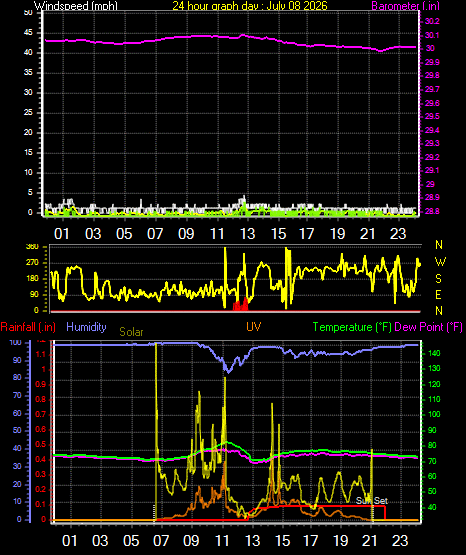466x555 pixels.
Task: Click the 'Temperature (°F)' legend label
Action: 352,327
